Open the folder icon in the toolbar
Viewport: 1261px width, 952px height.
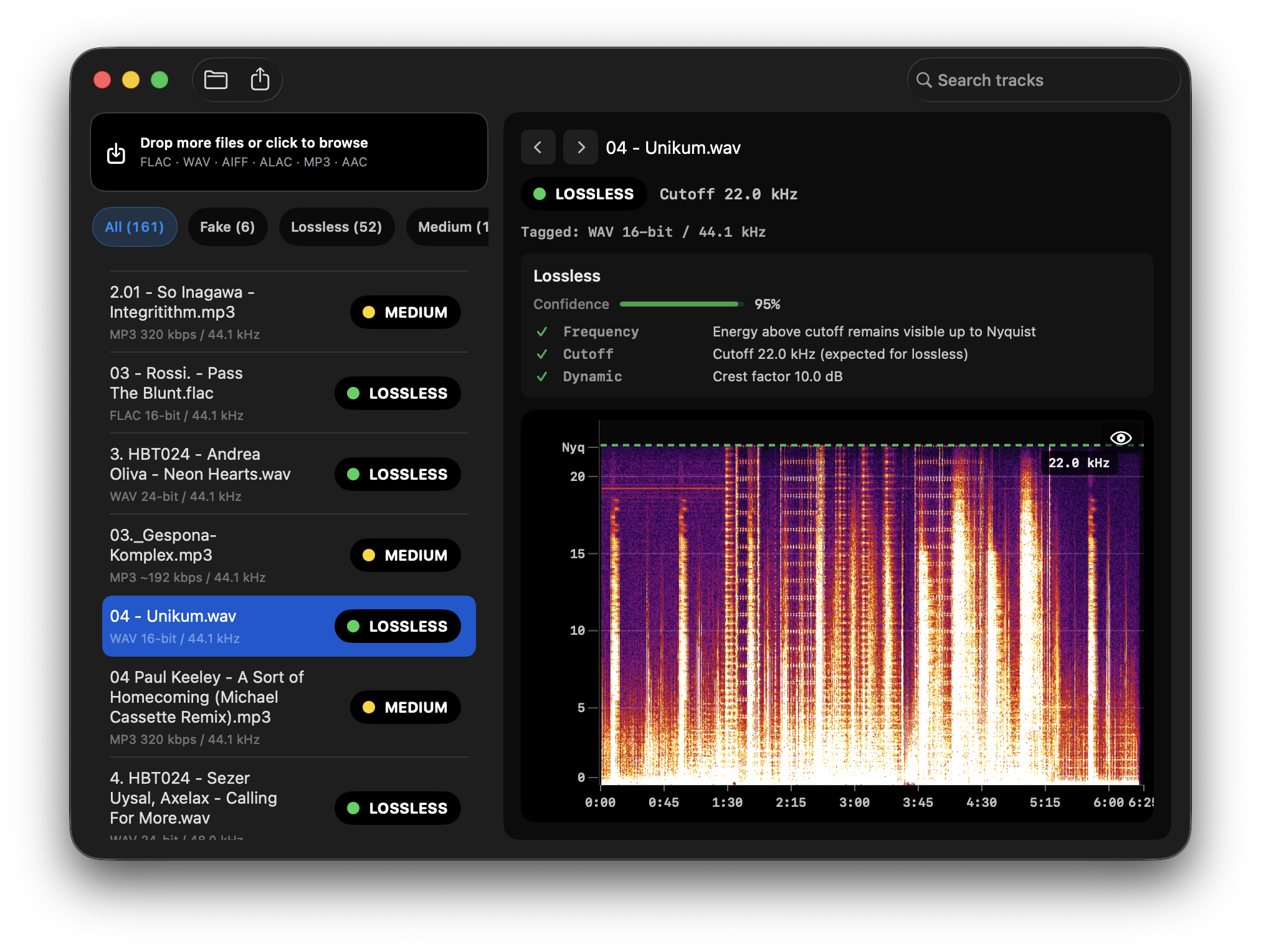point(216,80)
